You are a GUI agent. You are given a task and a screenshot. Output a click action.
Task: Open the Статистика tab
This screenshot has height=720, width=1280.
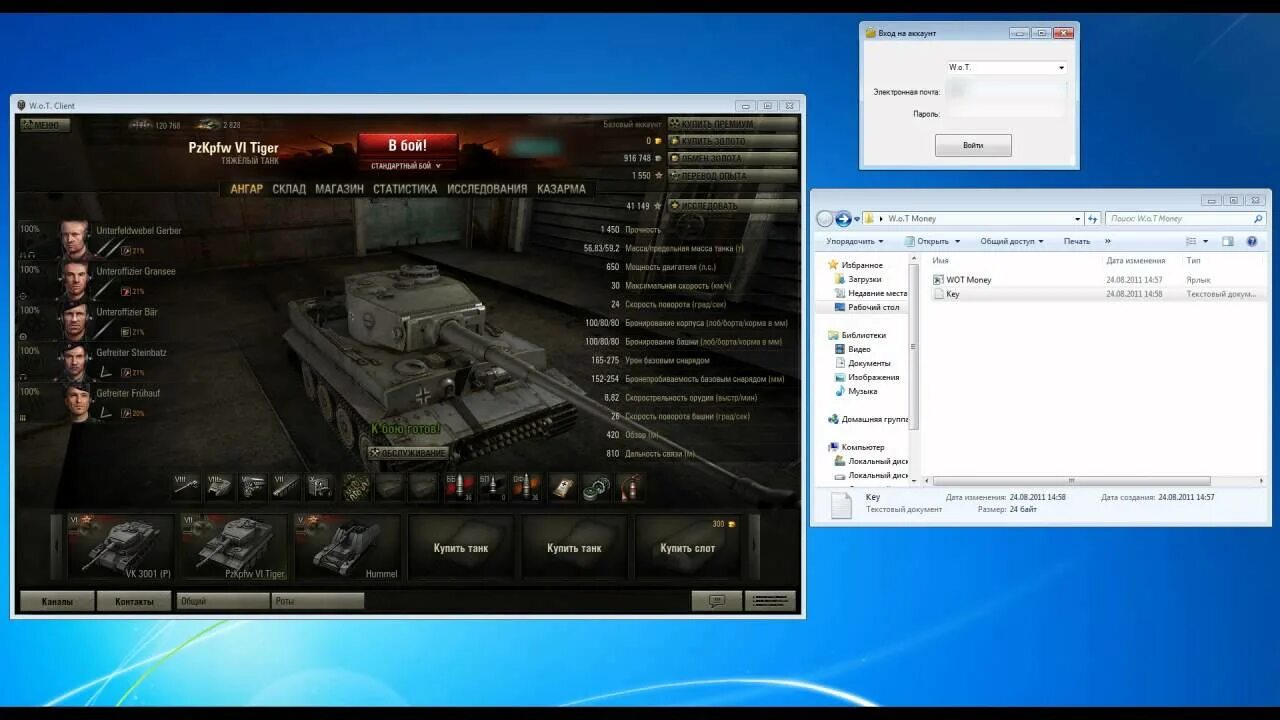[x=405, y=189]
